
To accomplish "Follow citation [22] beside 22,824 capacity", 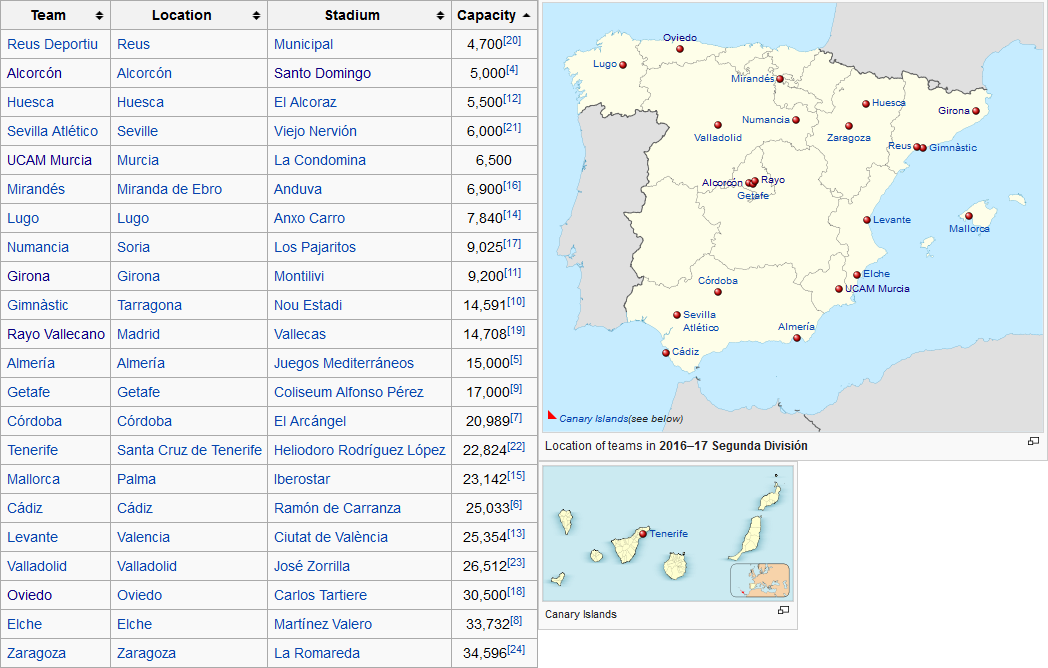I will coord(516,446).
